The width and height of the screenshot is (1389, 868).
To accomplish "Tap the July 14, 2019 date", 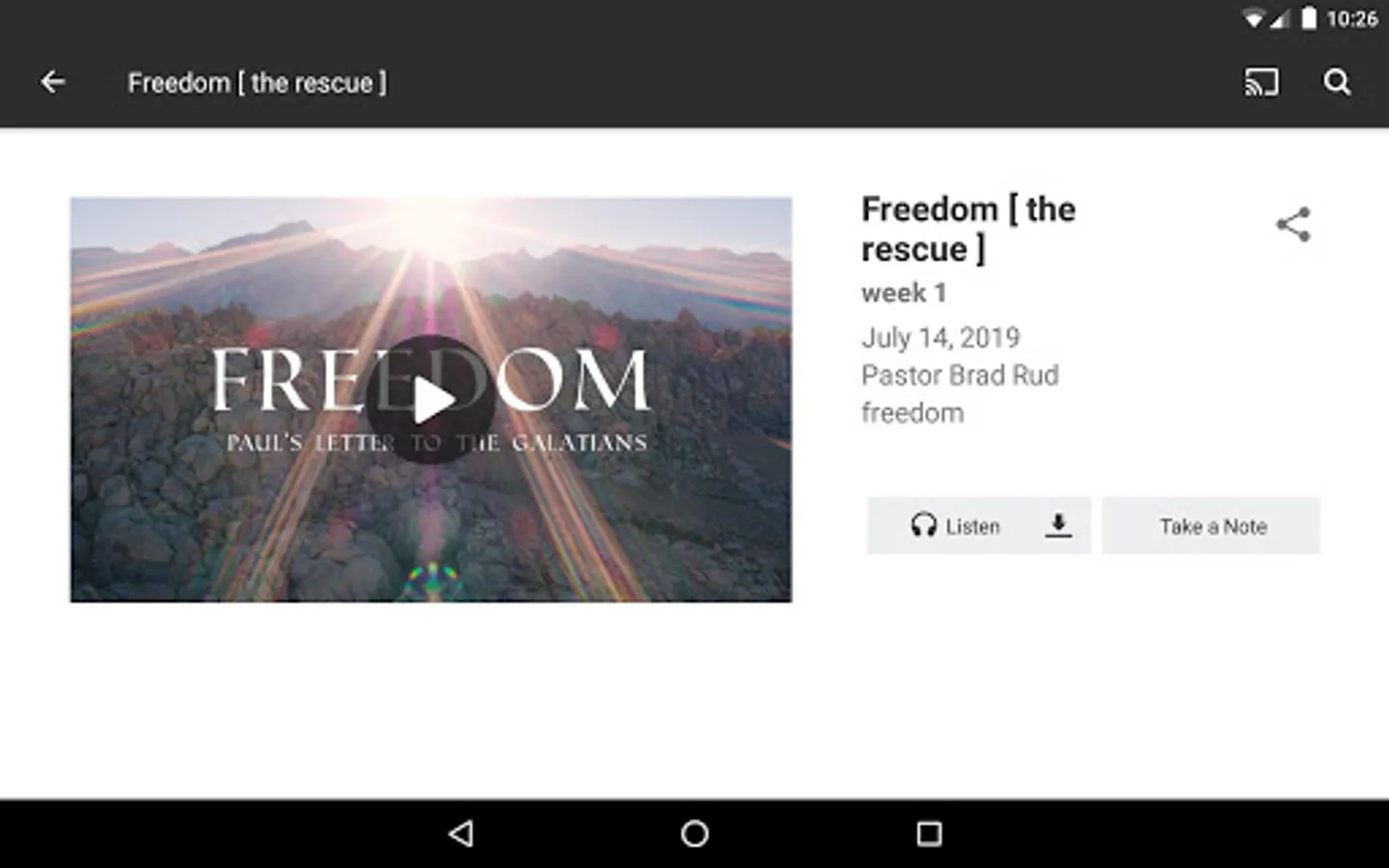I will pyautogui.click(x=940, y=338).
